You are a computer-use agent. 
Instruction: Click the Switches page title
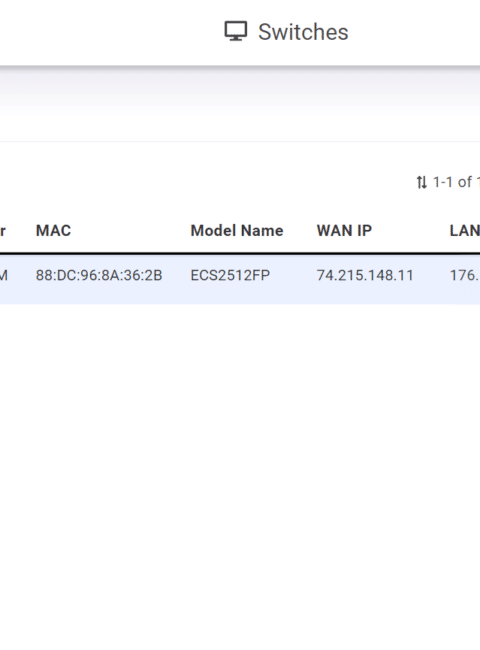(303, 32)
